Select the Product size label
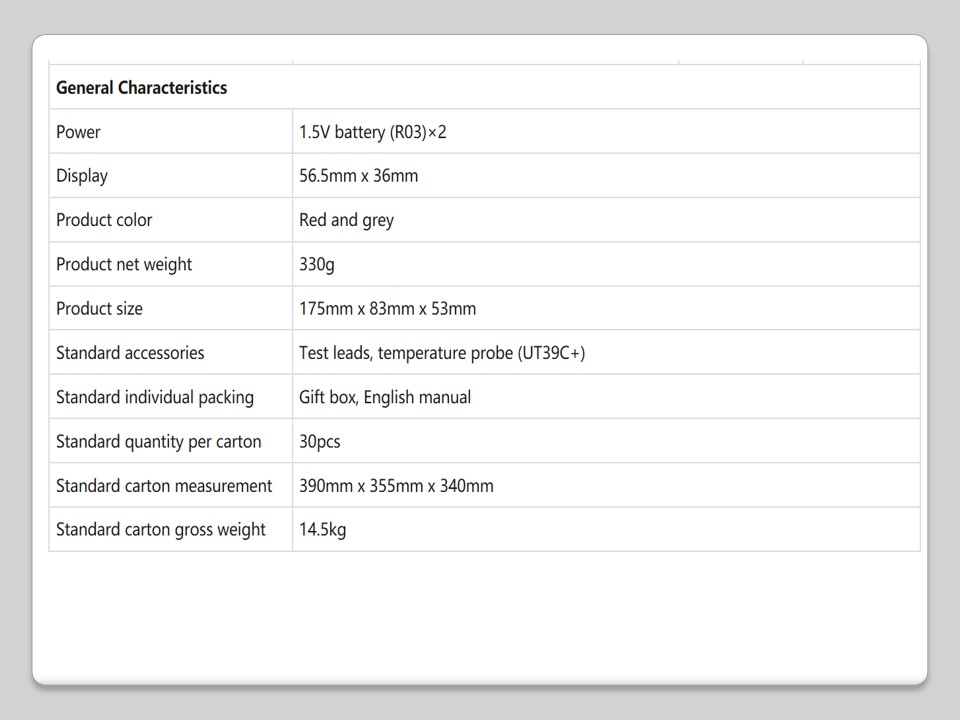 click(99, 309)
